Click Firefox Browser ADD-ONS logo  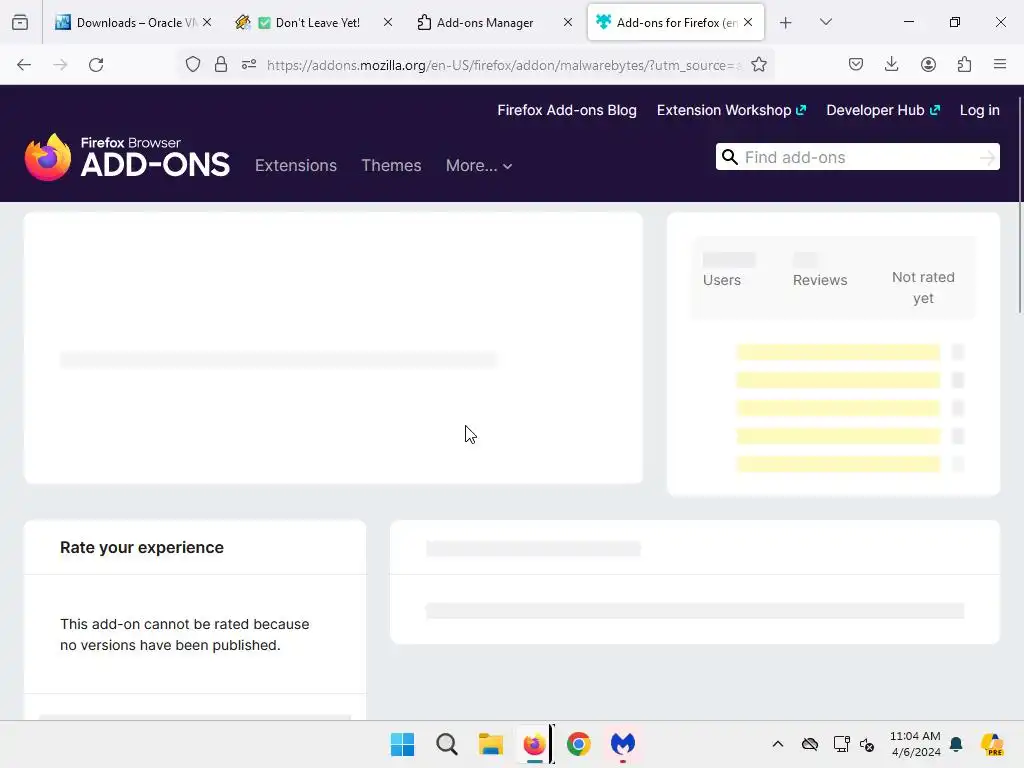(127, 157)
